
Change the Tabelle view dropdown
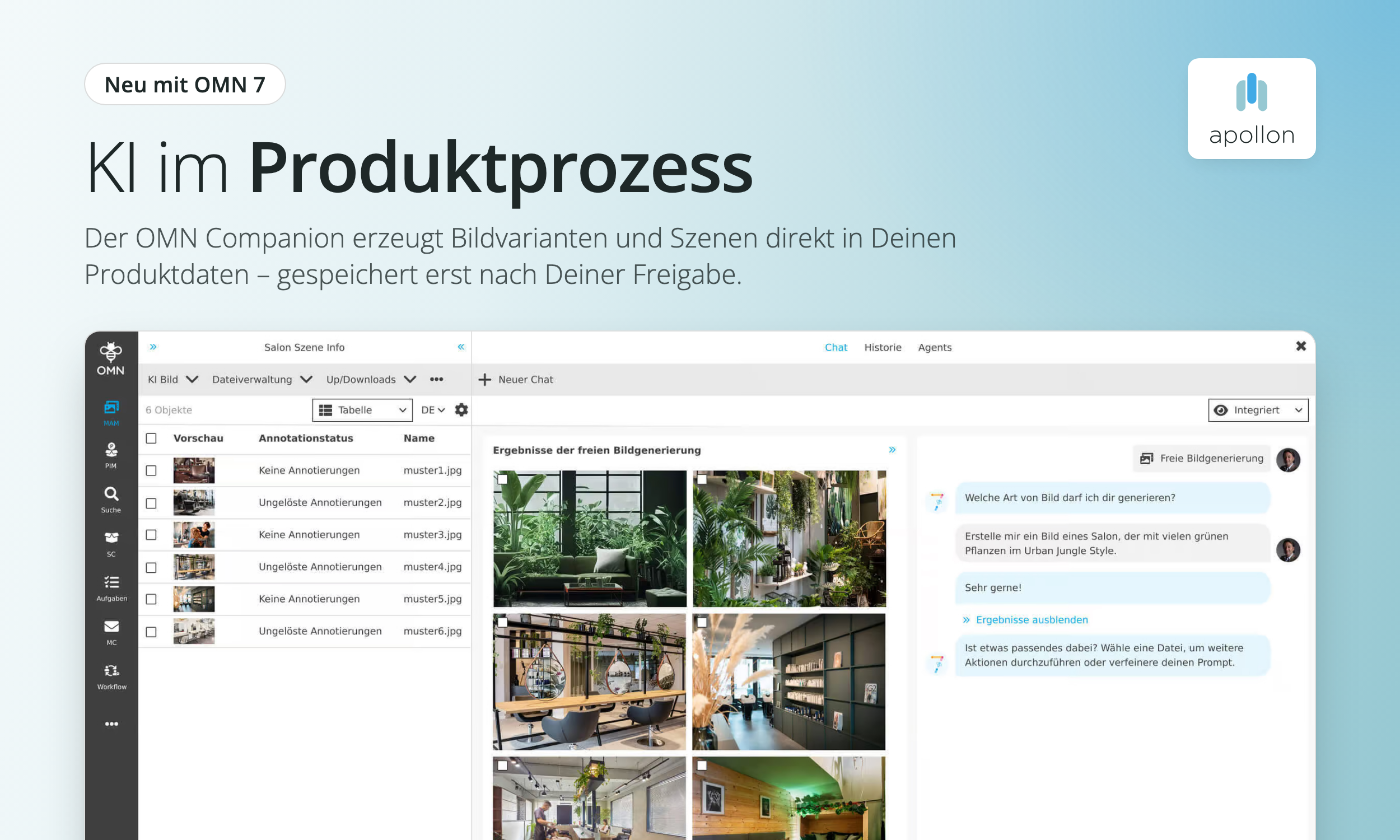tap(362, 410)
